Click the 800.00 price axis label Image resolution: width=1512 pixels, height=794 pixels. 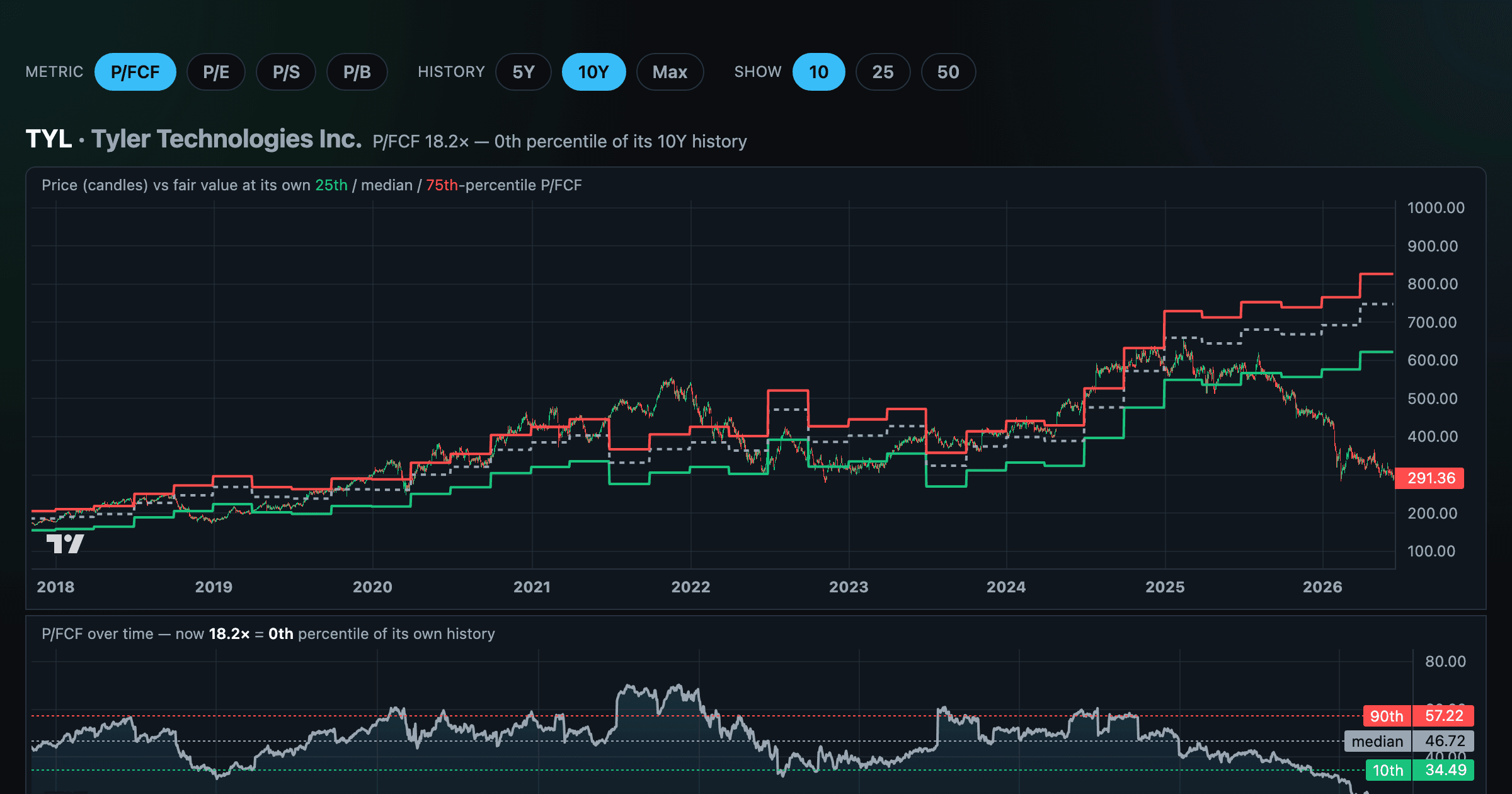1433,284
